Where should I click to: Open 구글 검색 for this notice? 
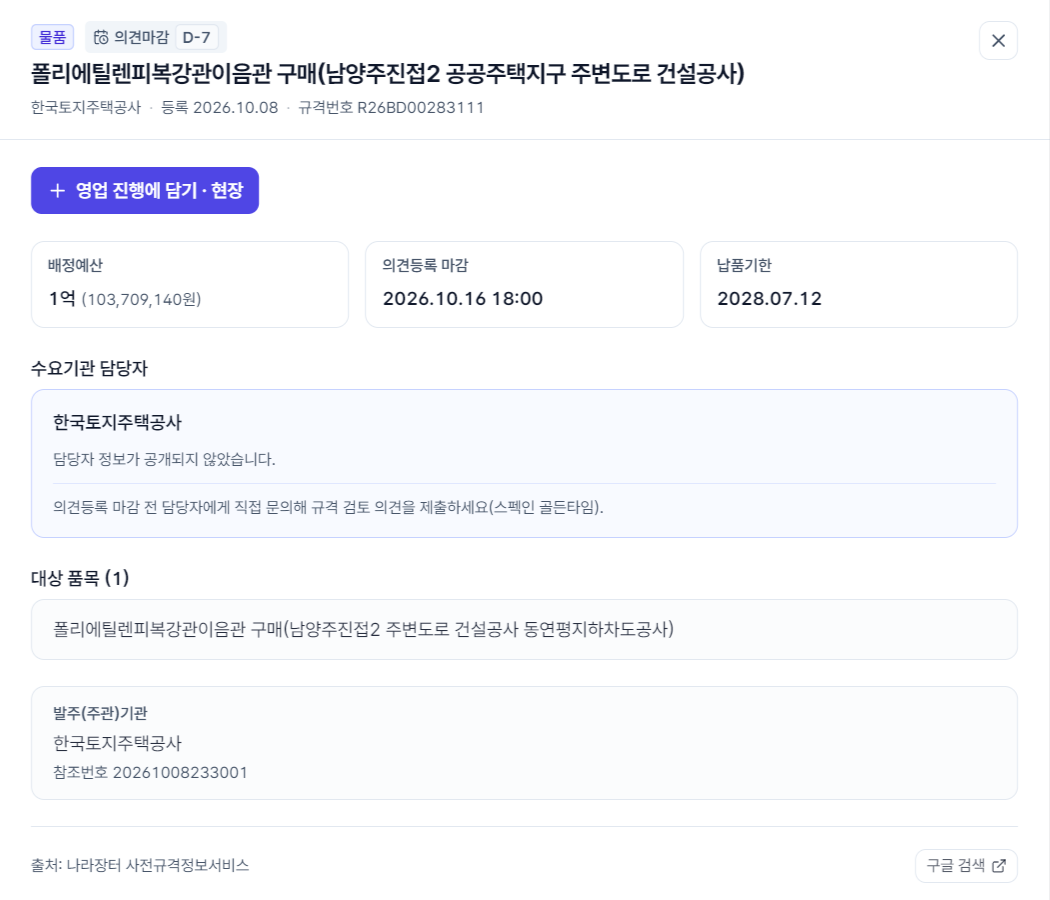(966, 866)
